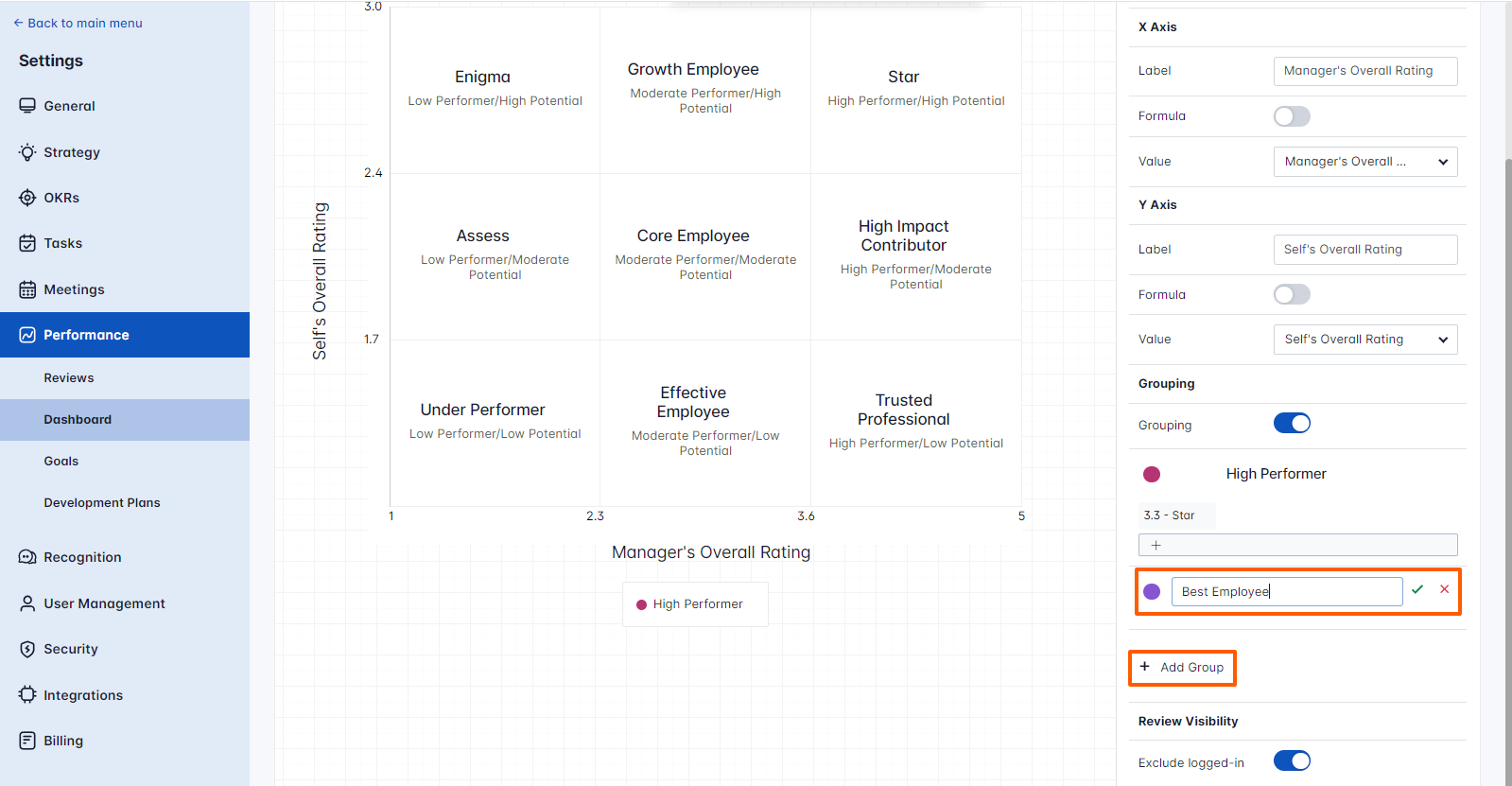Click the Strategy lightbulb icon
The image size is (1512, 786).
pos(27,152)
